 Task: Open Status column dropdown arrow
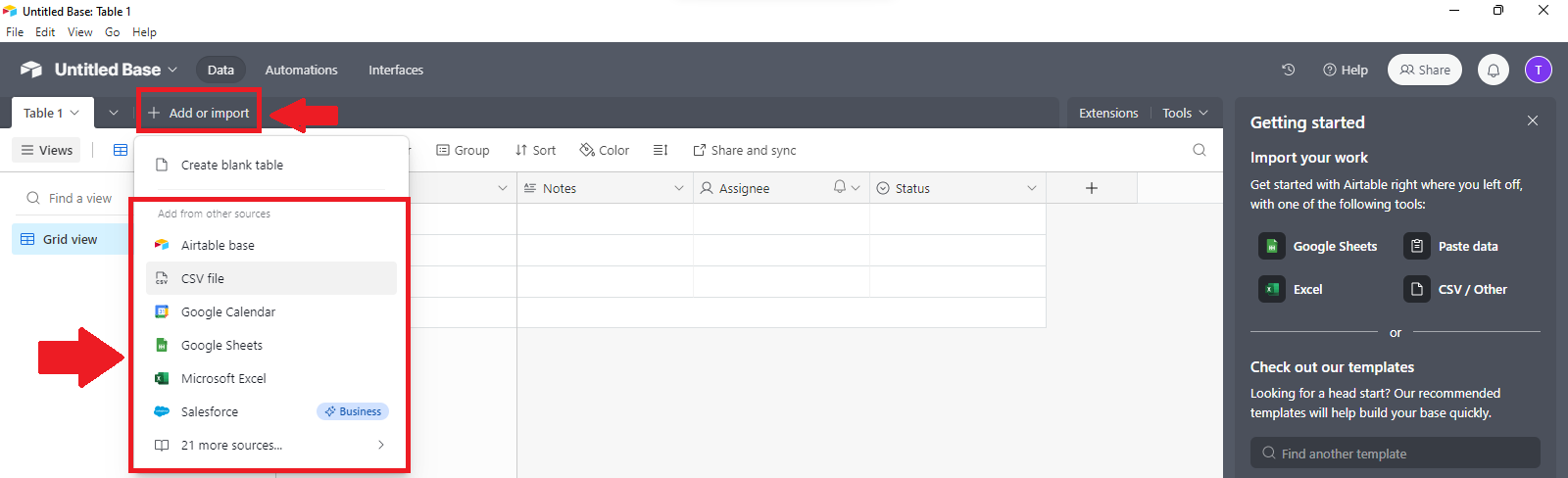pyautogui.click(x=1032, y=188)
